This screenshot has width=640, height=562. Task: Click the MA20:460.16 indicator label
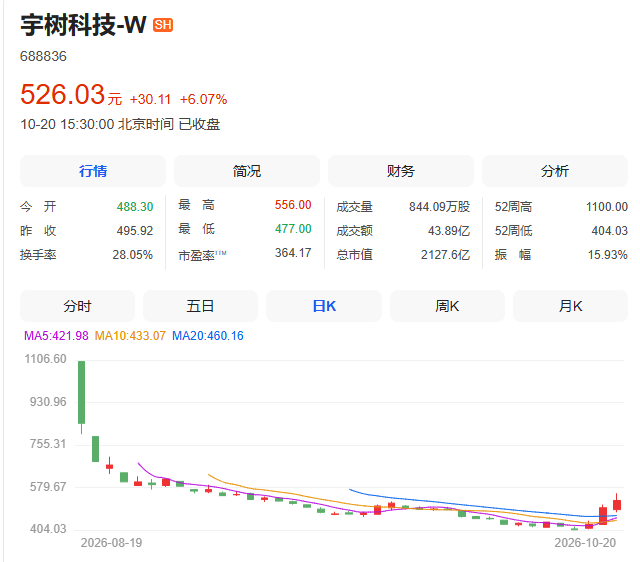click(x=208, y=336)
